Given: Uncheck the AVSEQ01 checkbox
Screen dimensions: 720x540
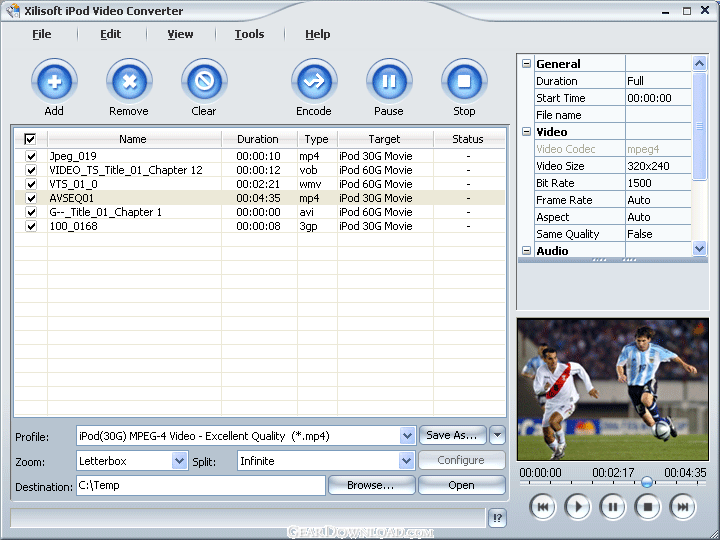Looking at the screenshot, I should pos(31,198).
